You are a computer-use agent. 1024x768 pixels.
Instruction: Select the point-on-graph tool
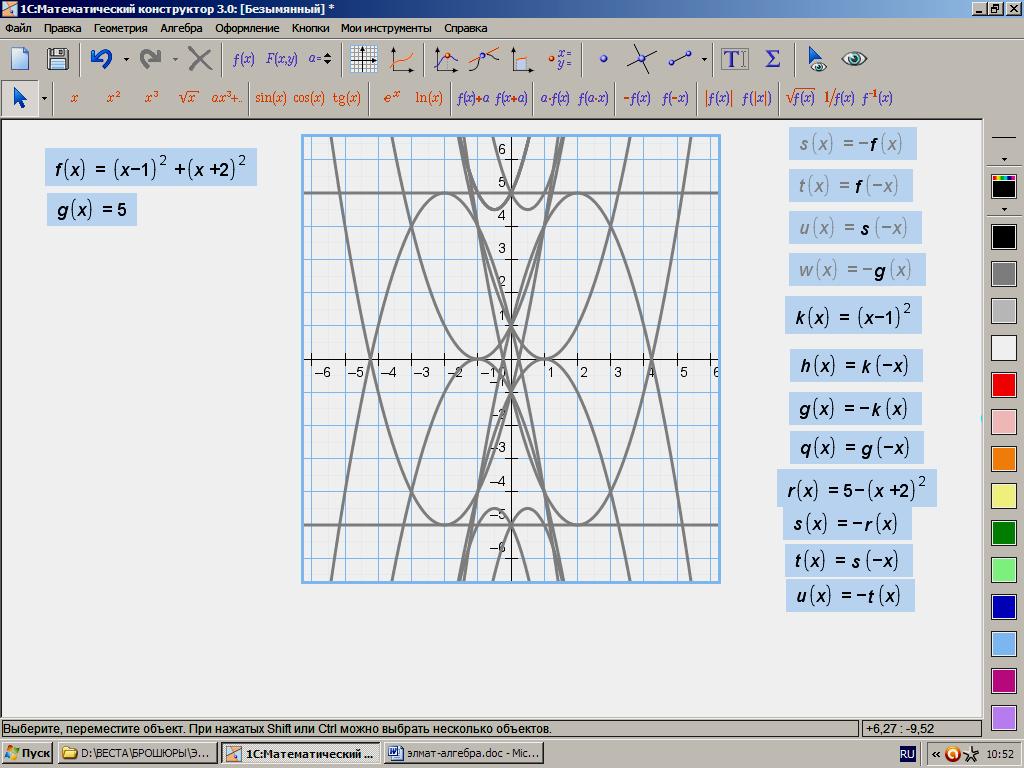click(446, 59)
